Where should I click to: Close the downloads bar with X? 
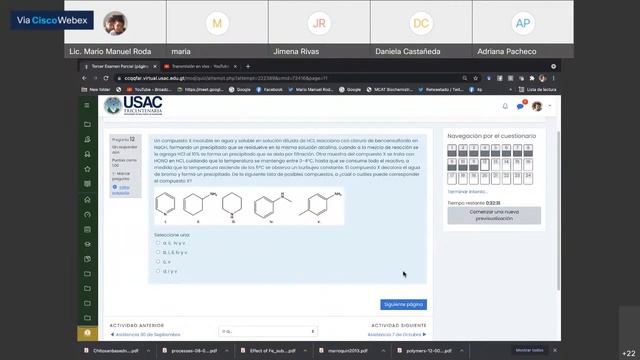[555, 350]
